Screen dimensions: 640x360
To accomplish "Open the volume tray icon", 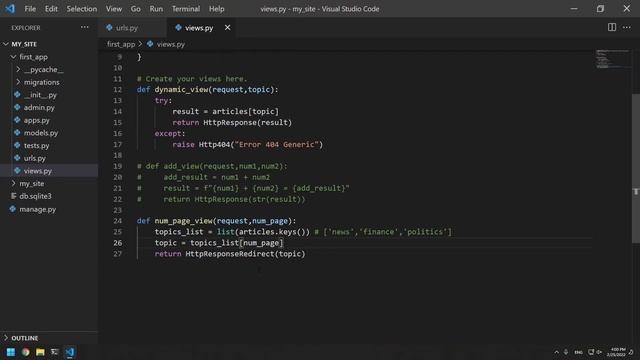I will tap(599, 352).
